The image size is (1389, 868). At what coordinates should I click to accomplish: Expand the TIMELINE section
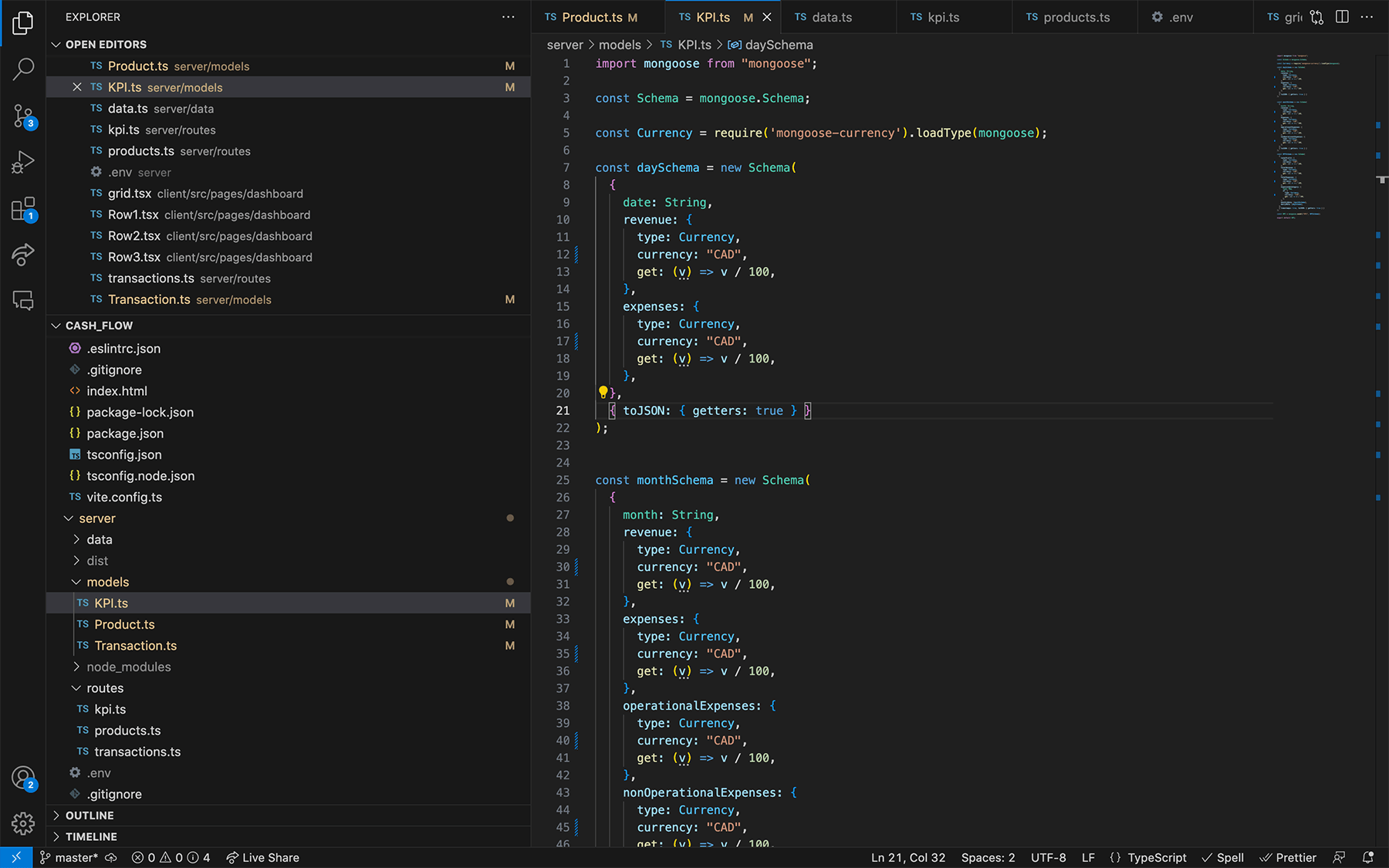tap(289, 836)
